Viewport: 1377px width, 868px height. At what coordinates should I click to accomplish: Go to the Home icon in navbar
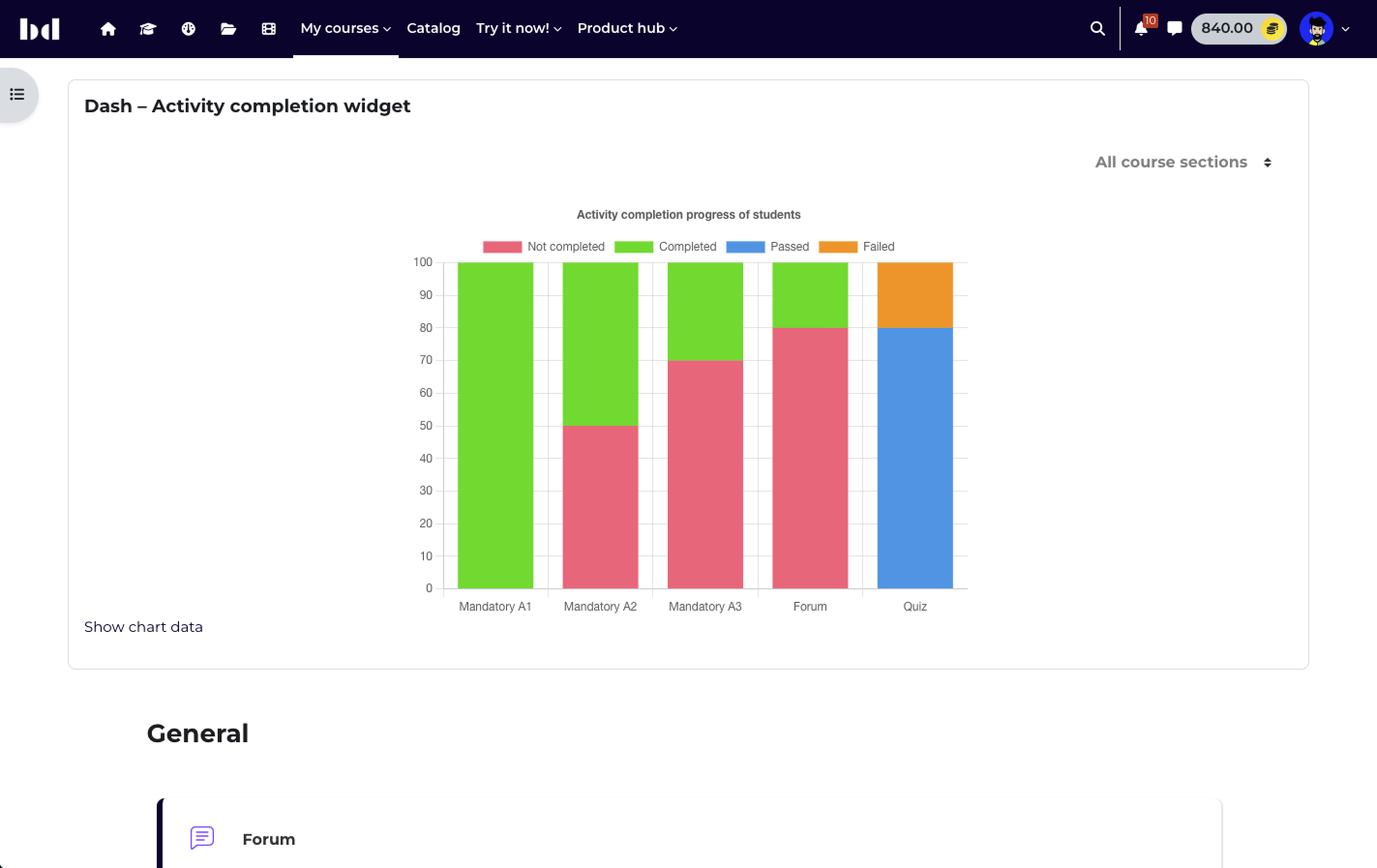point(108,29)
